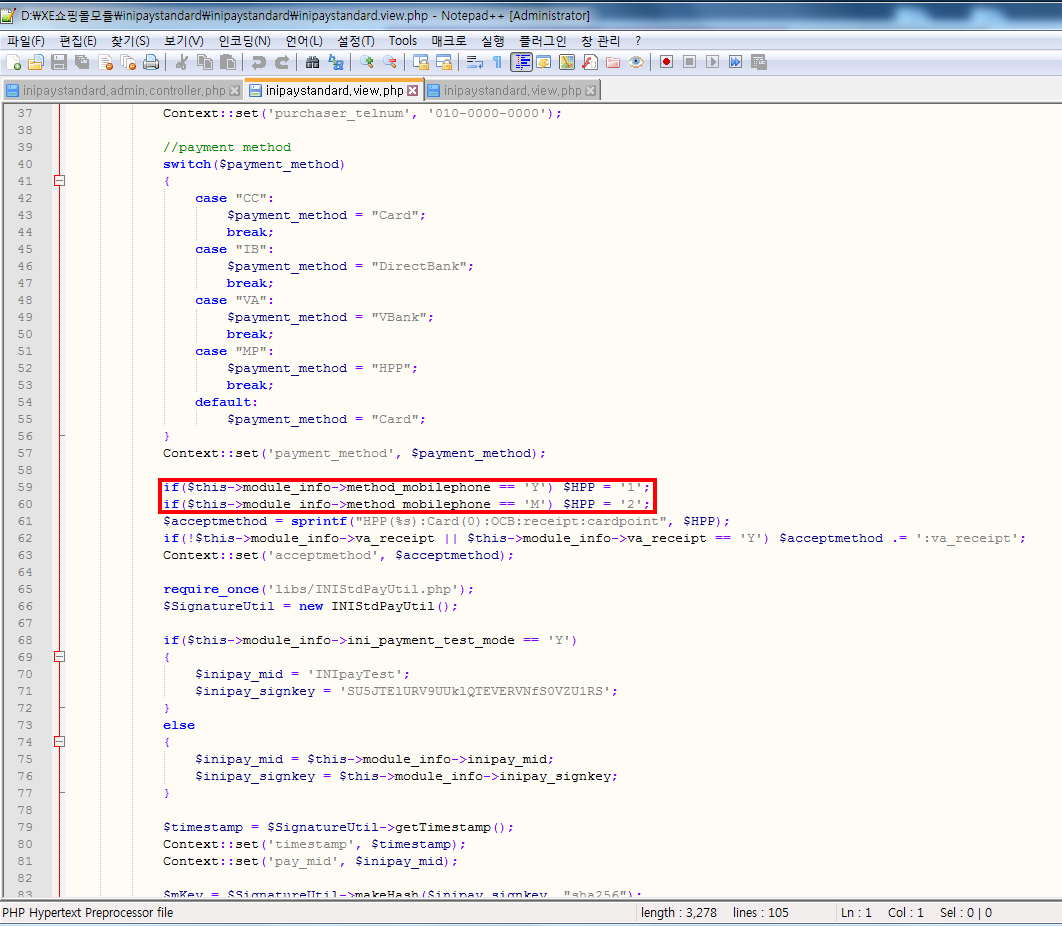Click the Close file toolbar icon
1062x926 pixels.
tap(105, 62)
